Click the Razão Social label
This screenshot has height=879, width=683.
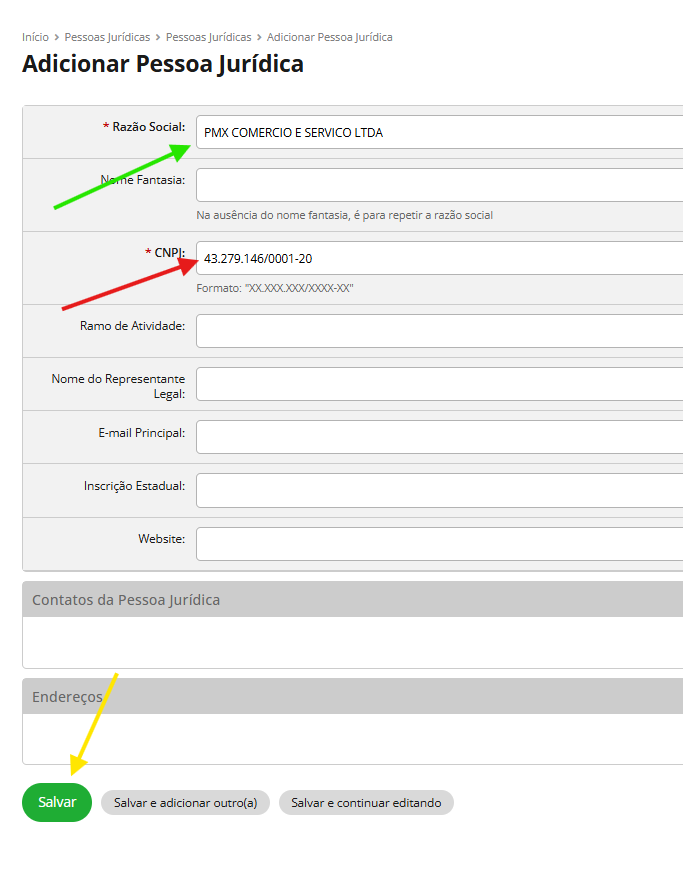148,127
